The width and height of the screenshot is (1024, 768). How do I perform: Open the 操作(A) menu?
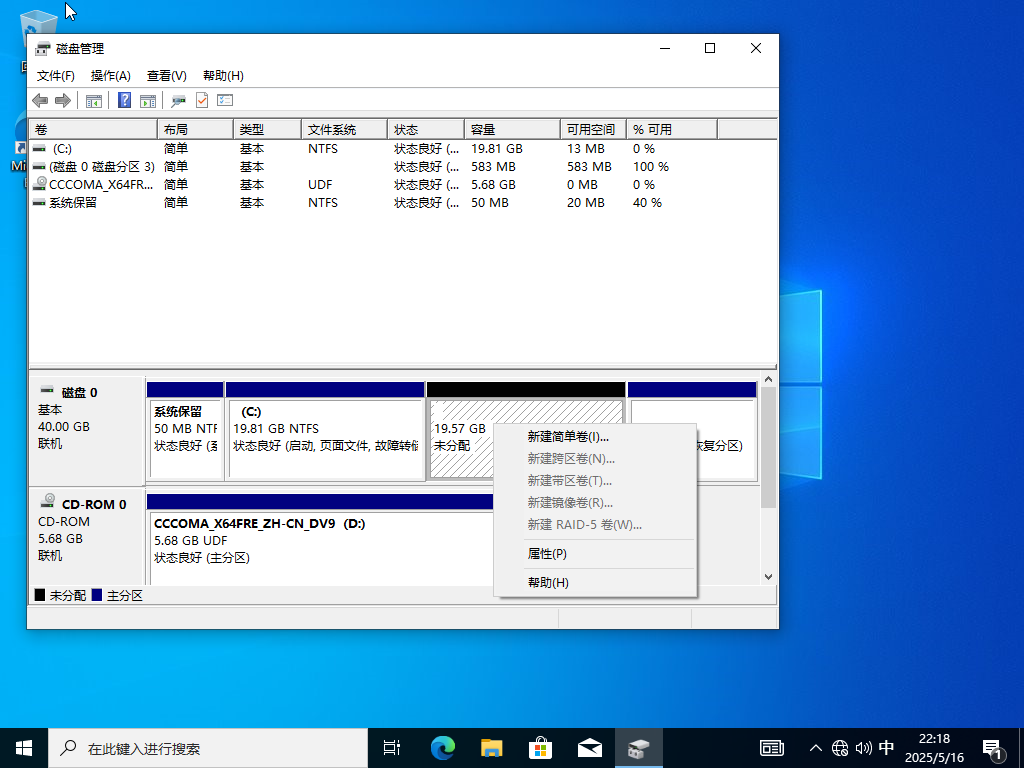(x=110, y=76)
